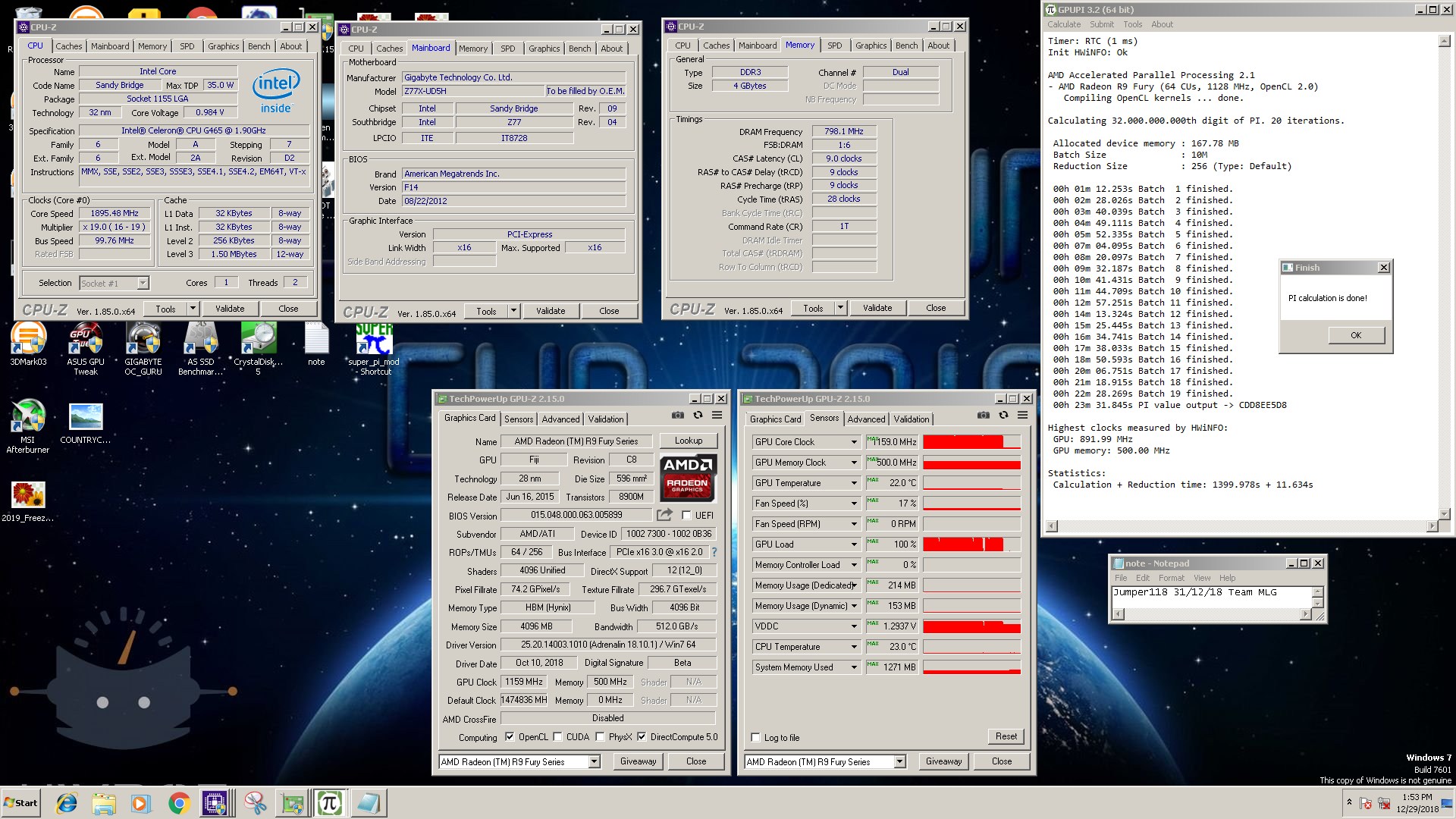Viewport: 1456px width, 819px height.
Task: Switch to GPU-Z via taskbar icon
Action: click(x=293, y=803)
